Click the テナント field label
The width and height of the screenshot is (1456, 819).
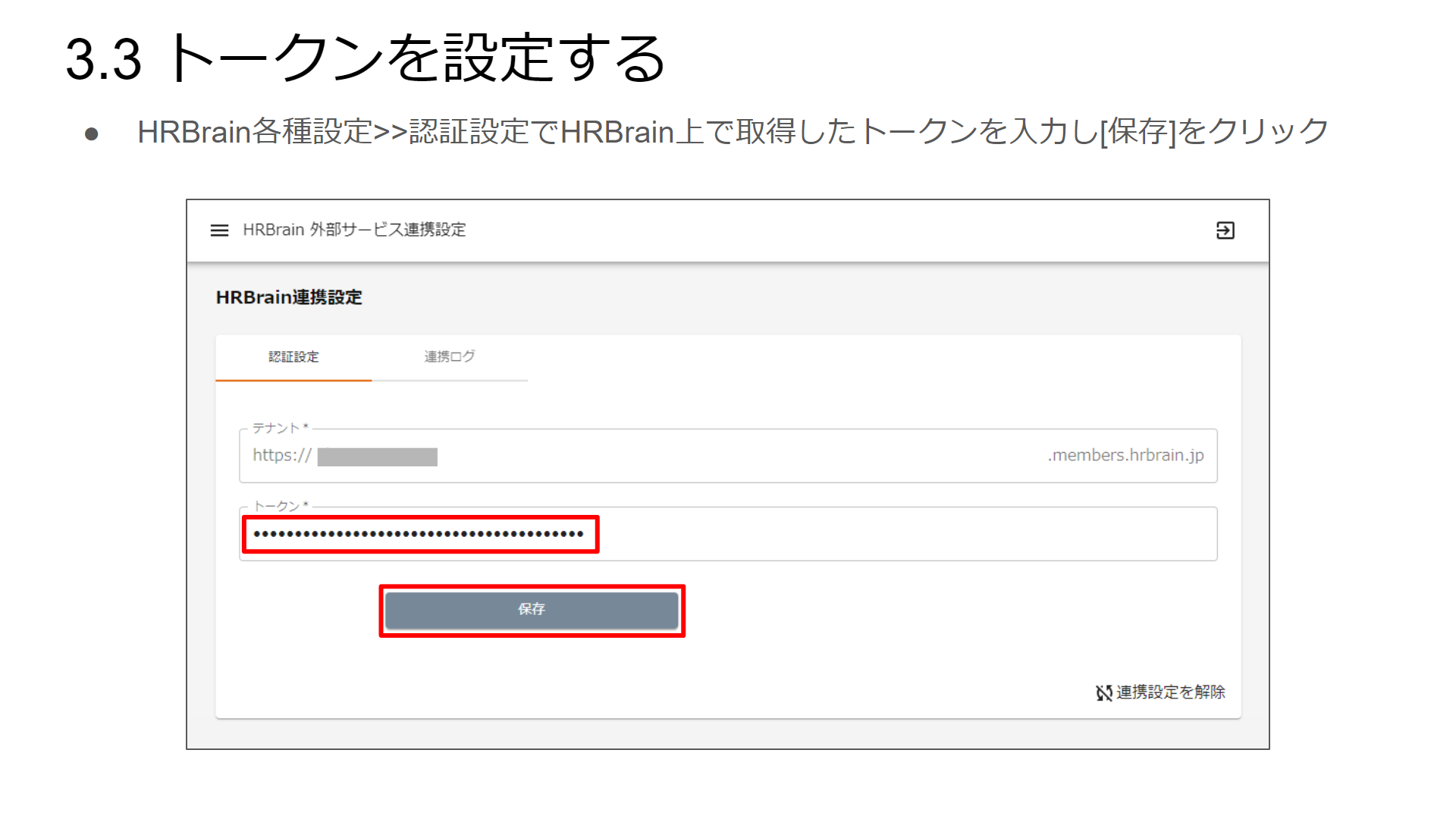click(280, 428)
